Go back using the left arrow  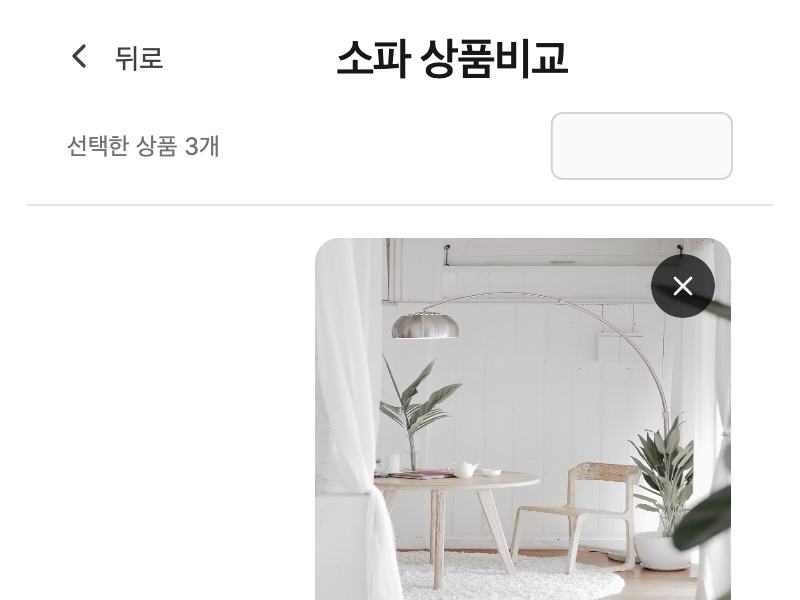click(x=79, y=56)
